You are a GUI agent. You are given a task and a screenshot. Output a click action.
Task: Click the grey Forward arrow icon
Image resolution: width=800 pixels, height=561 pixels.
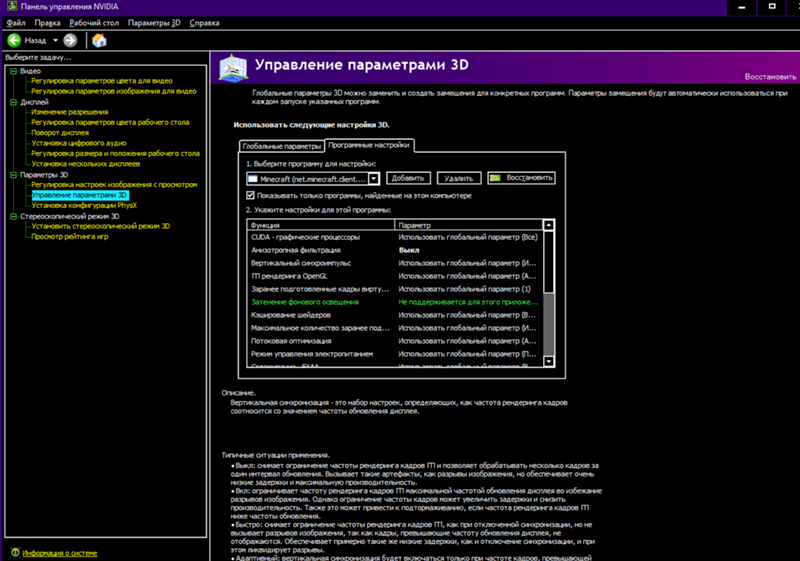70,41
